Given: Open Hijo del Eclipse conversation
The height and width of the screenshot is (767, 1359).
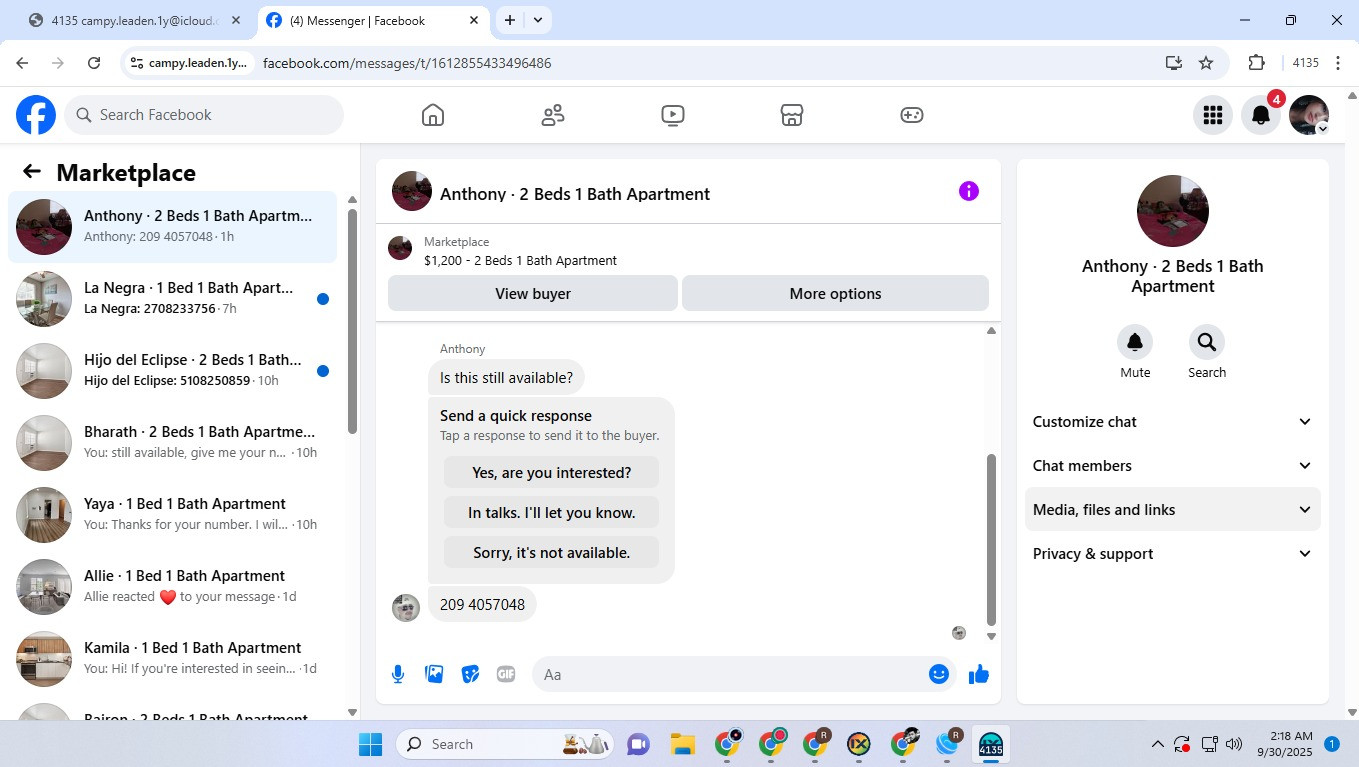Looking at the screenshot, I should 172,371.
